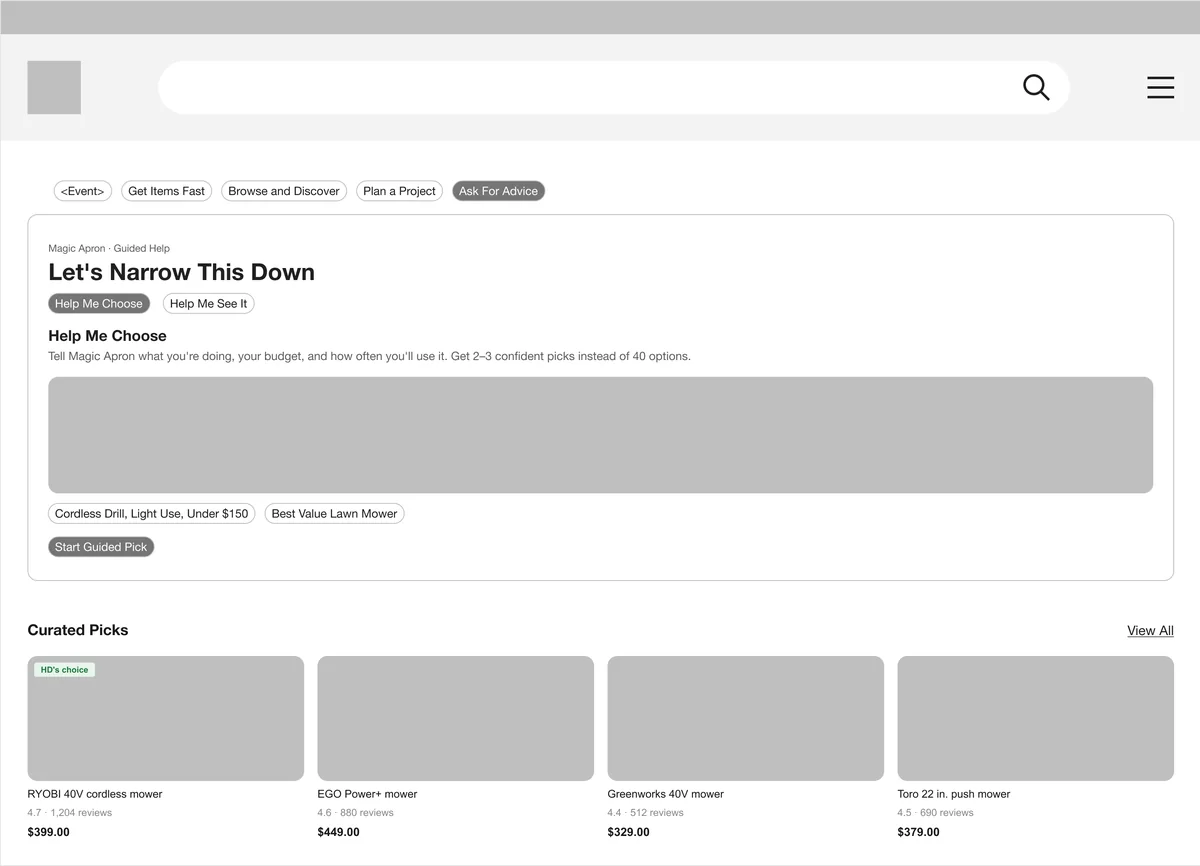Click the $449.00 price
The width and height of the screenshot is (1200, 866).
pos(338,832)
